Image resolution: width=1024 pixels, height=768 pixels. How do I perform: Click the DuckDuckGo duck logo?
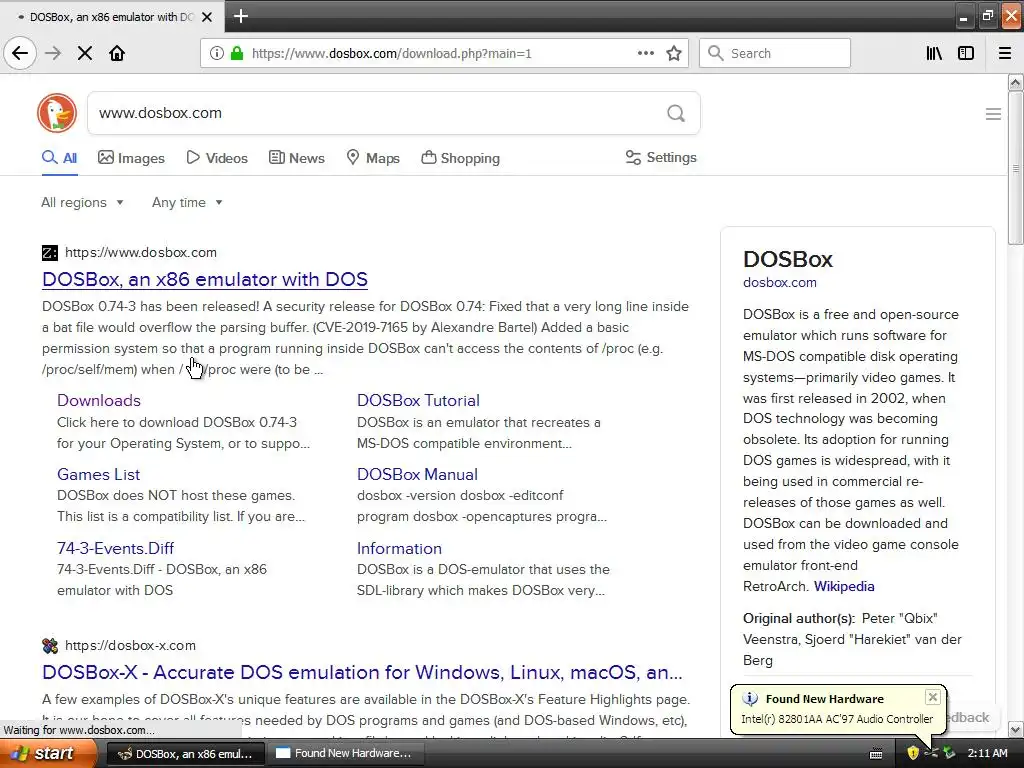click(x=57, y=113)
